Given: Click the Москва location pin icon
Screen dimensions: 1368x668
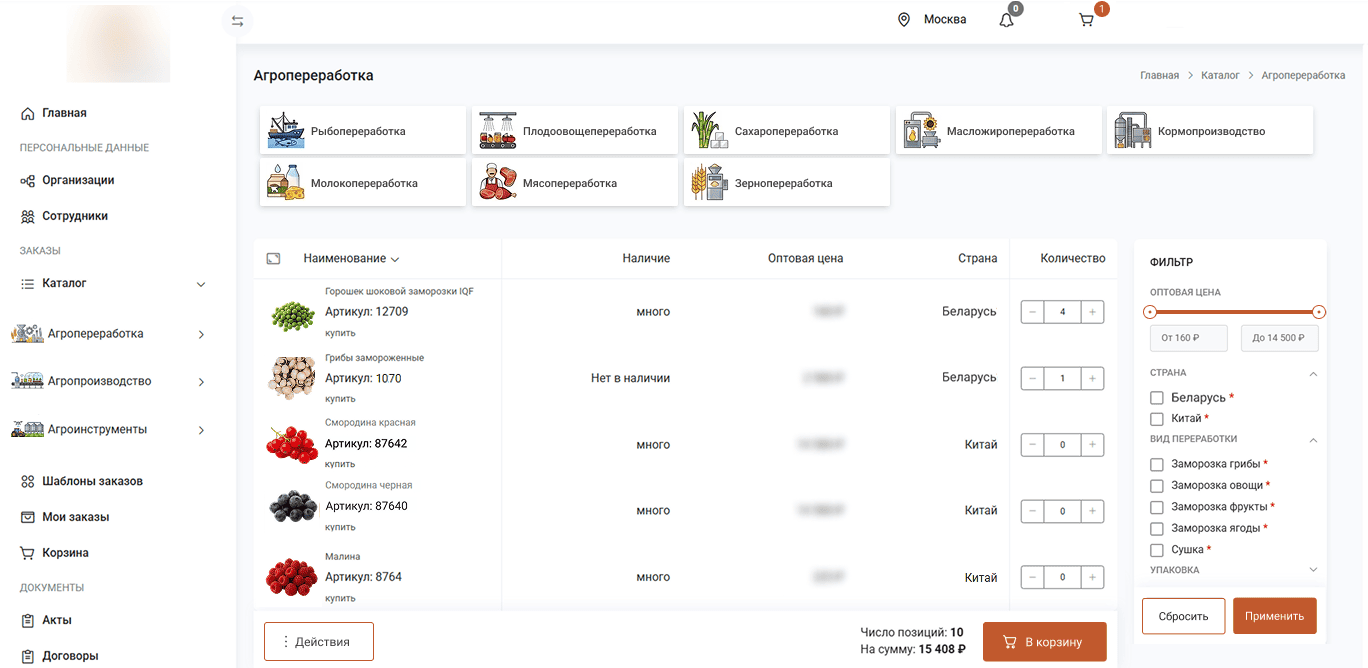Looking at the screenshot, I should click(x=904, y=20).
